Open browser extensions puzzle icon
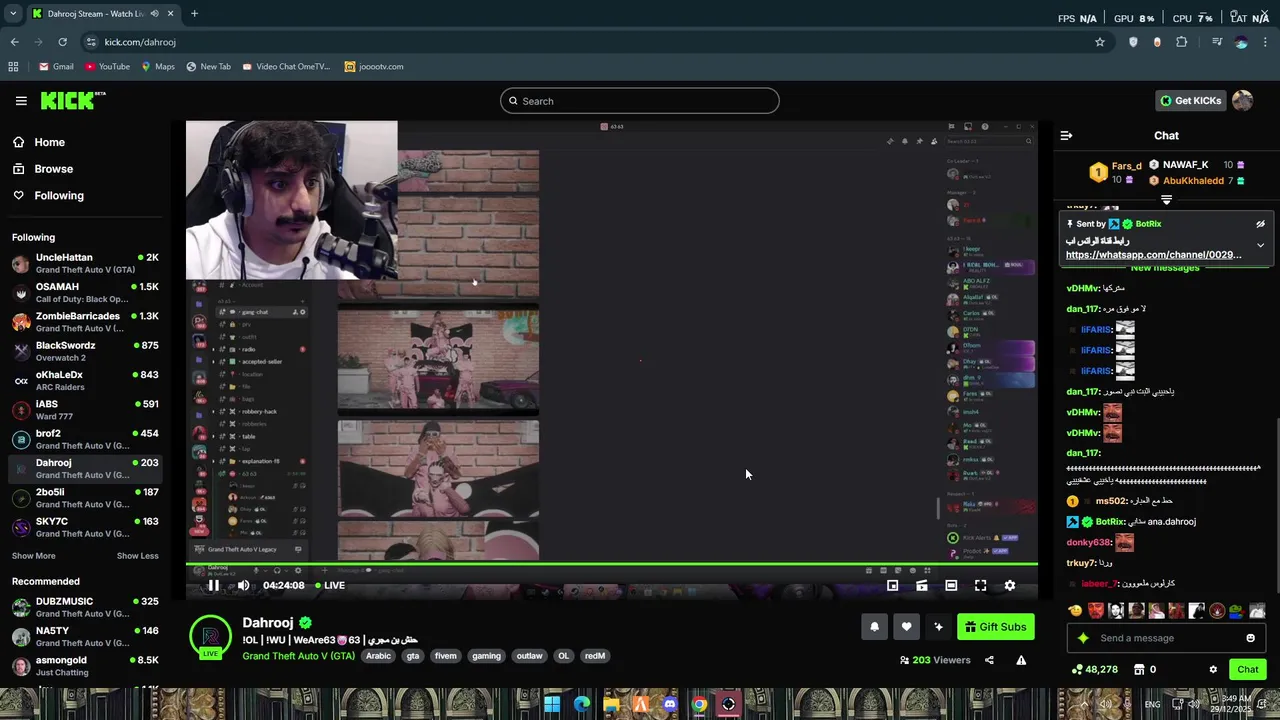This screenshot has height=720, width=1280. tap(1182, 42)
